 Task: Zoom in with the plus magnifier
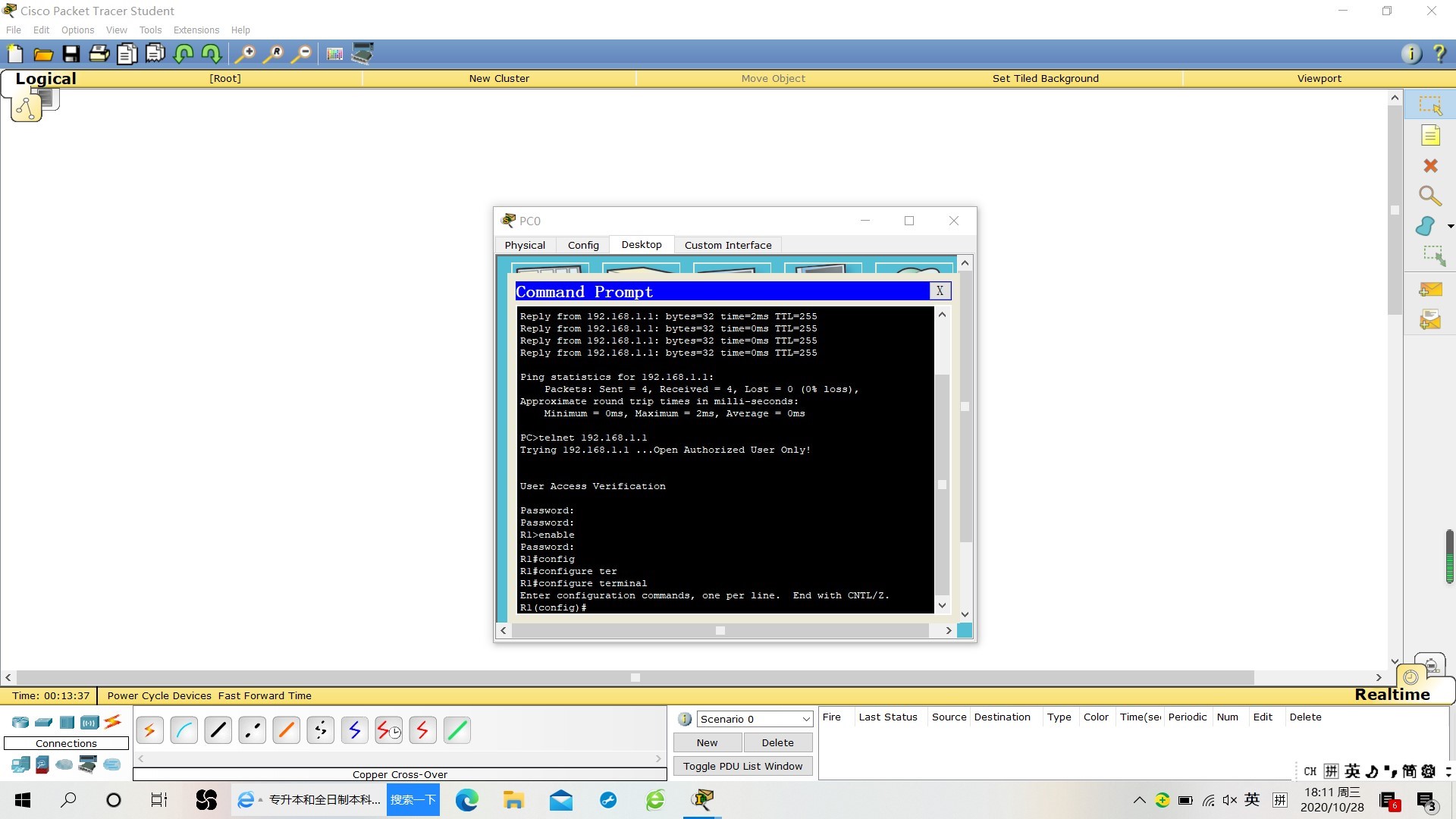click(244, 54)
